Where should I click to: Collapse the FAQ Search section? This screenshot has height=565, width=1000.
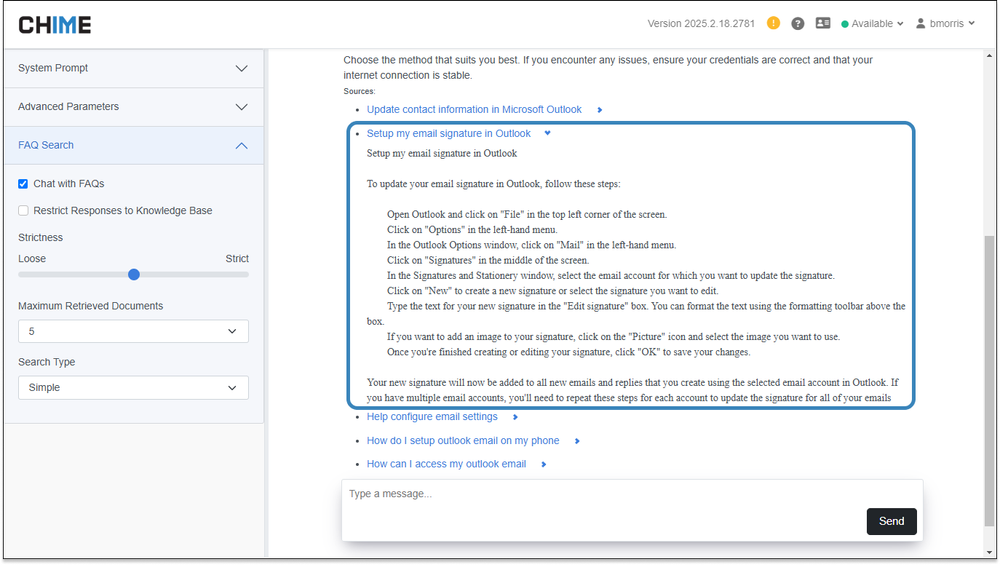point(133,145)
